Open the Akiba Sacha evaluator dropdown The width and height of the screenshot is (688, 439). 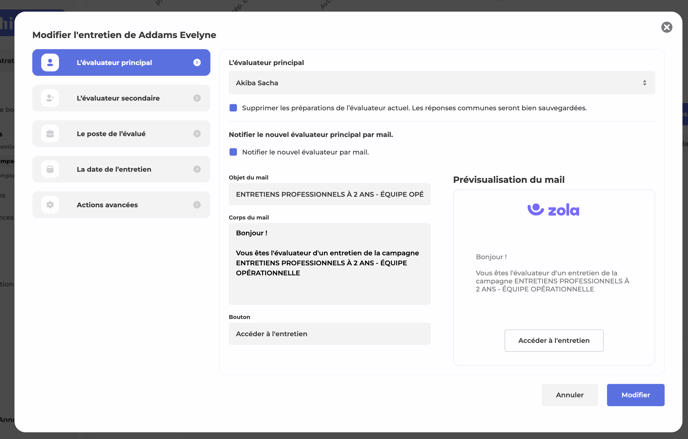441,83
